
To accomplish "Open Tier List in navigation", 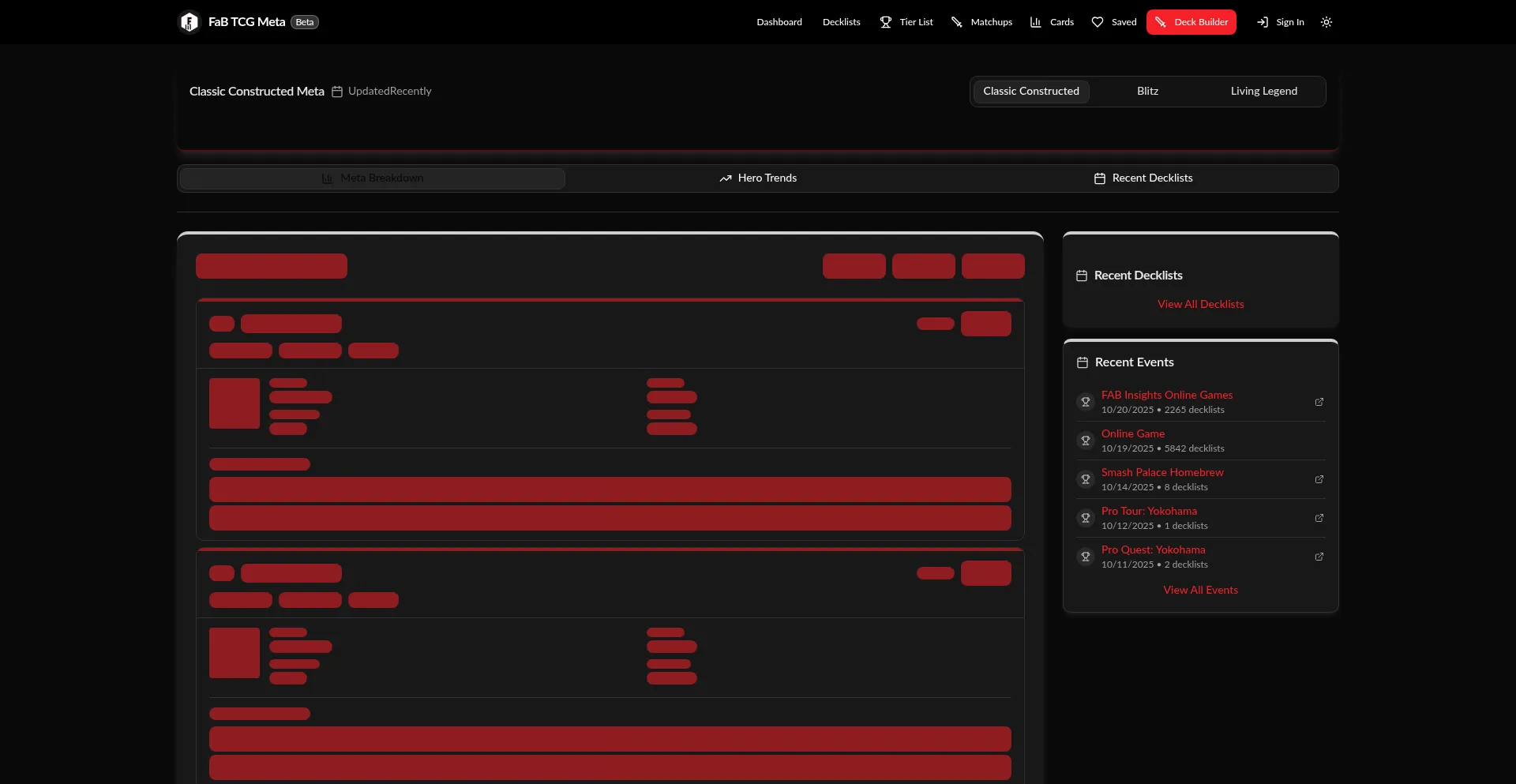I will (x=906, y=22).
